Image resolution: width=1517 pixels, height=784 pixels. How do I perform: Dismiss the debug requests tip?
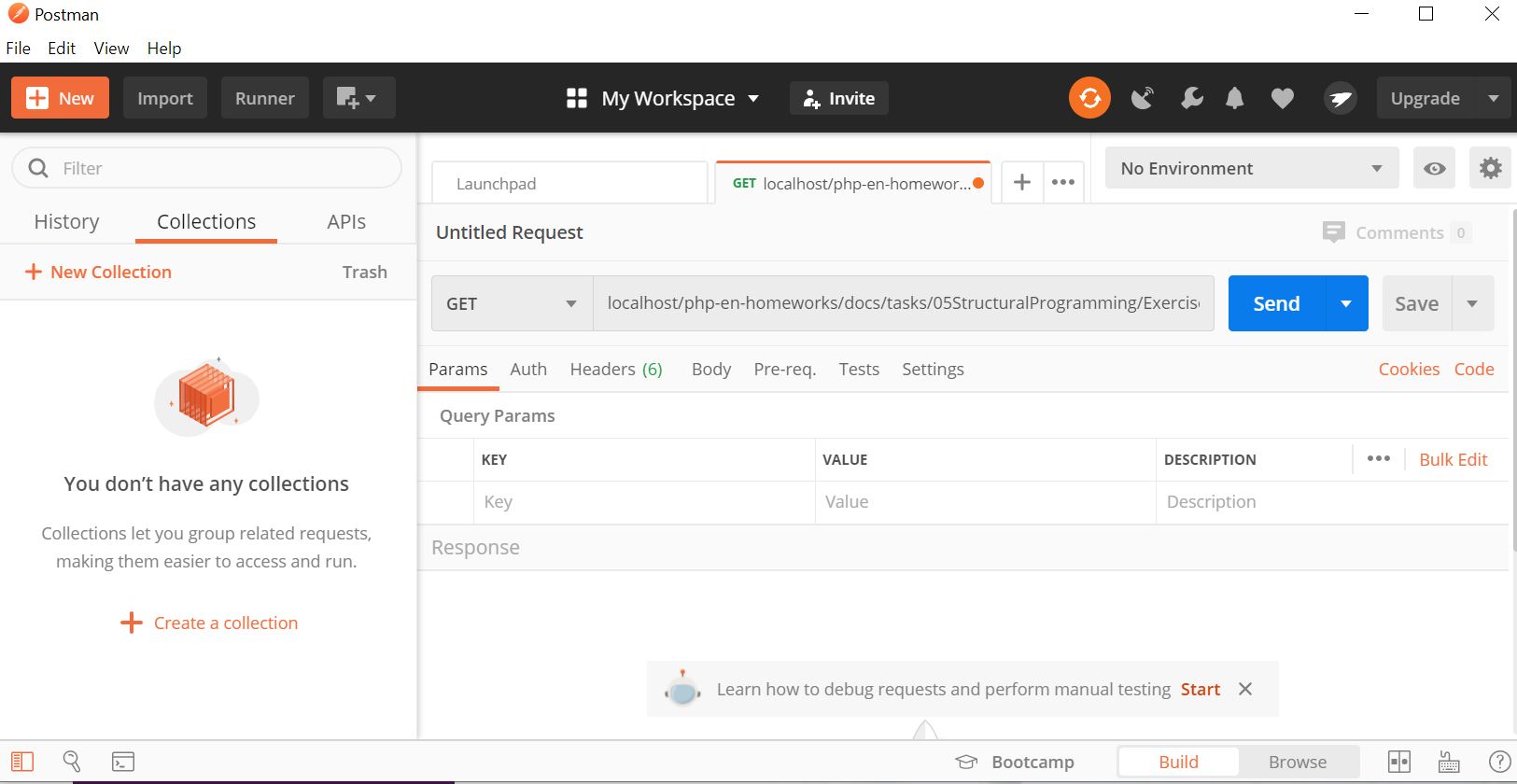click(1245, 689)
